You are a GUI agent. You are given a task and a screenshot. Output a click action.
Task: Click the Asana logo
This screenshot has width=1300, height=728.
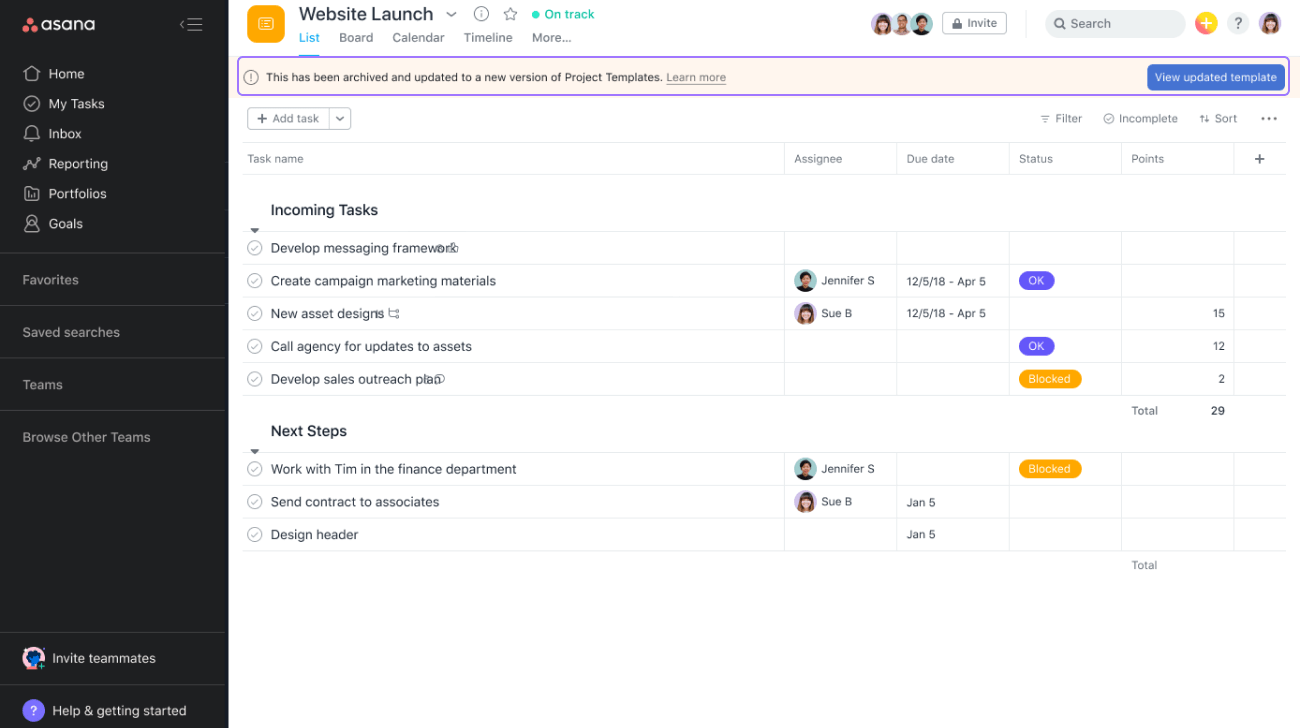(59, 24)
